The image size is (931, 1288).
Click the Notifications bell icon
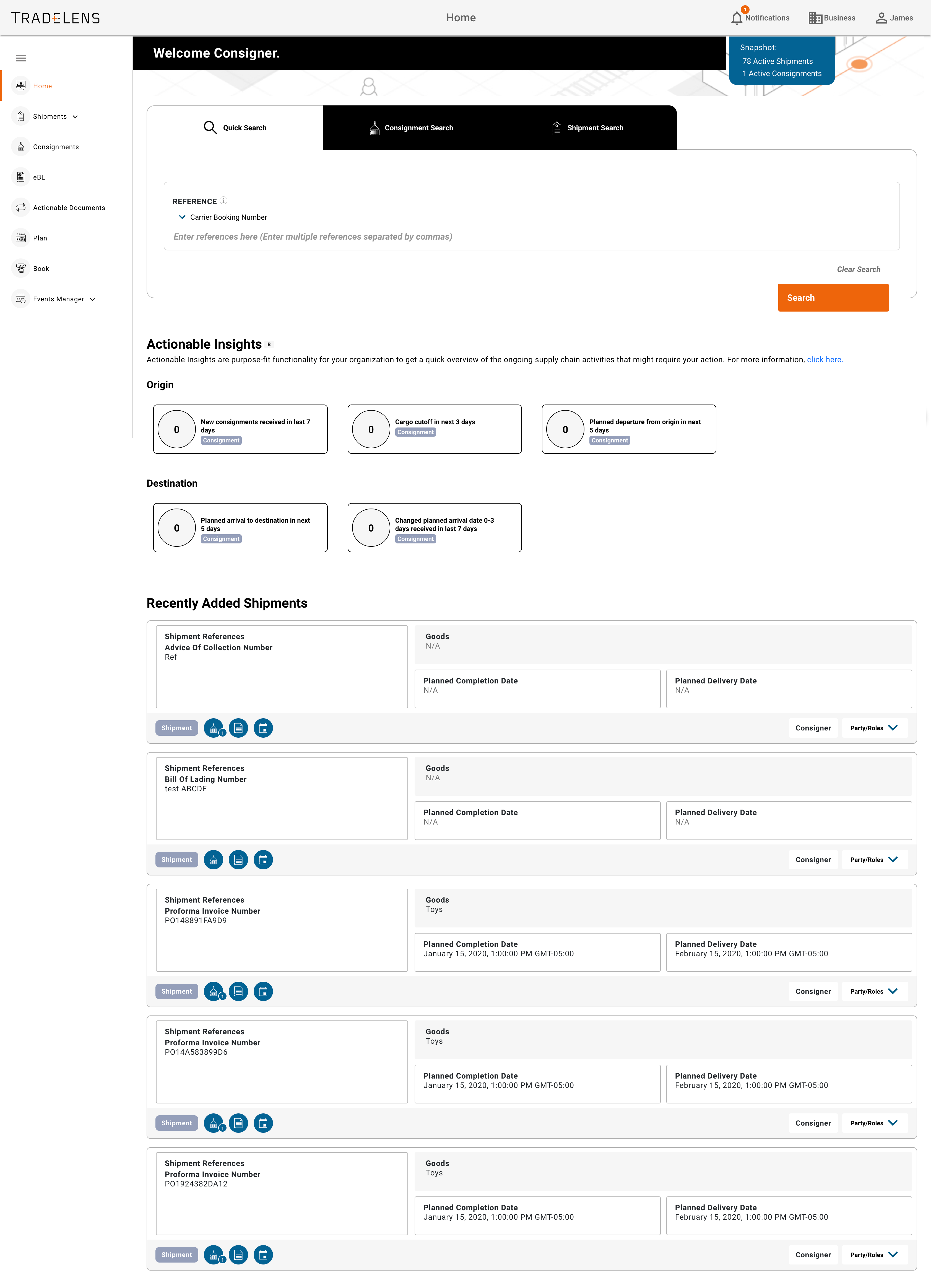tap(736, 18)
